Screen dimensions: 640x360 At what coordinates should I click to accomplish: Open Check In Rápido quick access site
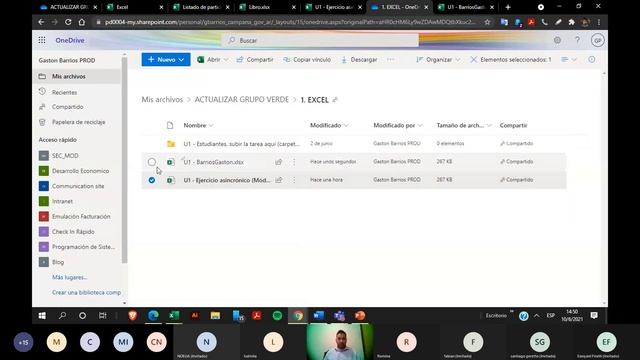pos(73,232)
